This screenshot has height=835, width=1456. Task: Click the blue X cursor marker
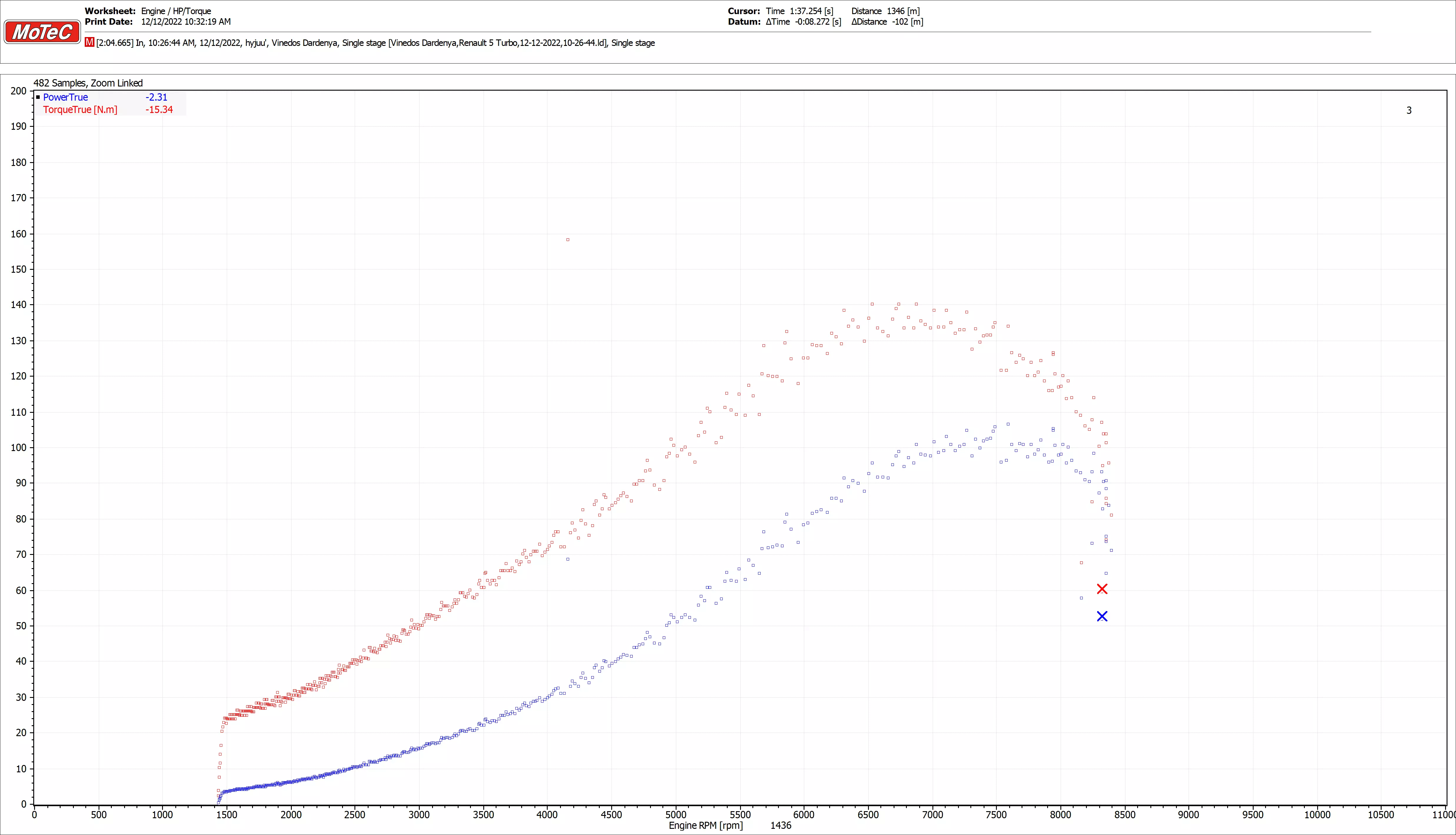pos(1102,616)
